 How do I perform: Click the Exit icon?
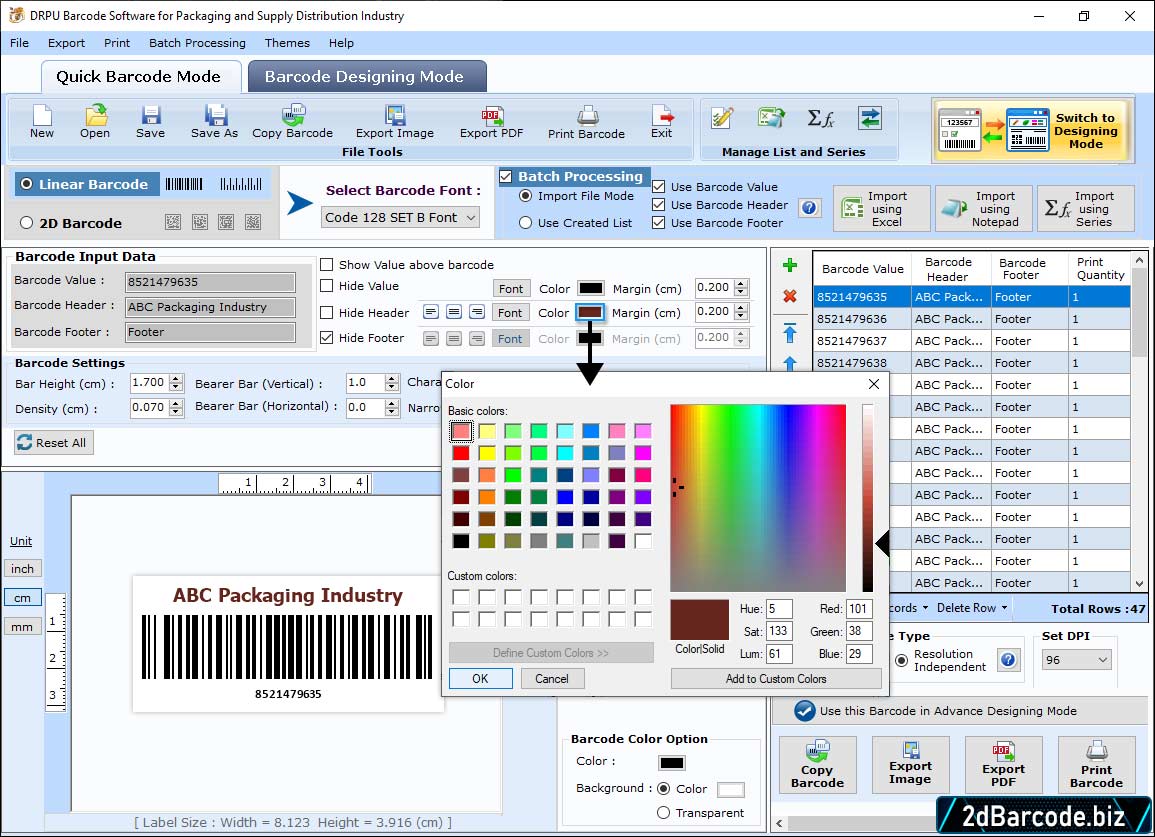point(661,122)
